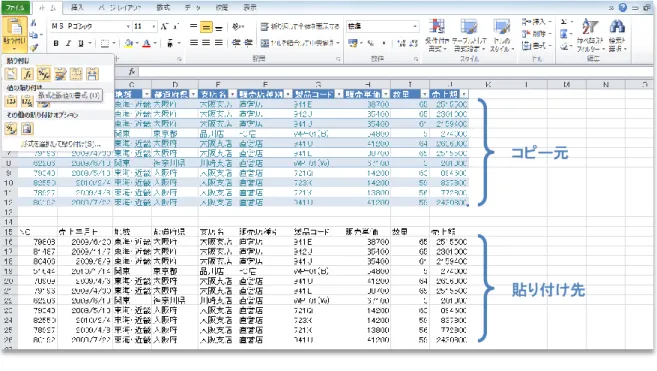Open filter dropdown on 販売単価 header
657x371 pixels.
(385, 94)
